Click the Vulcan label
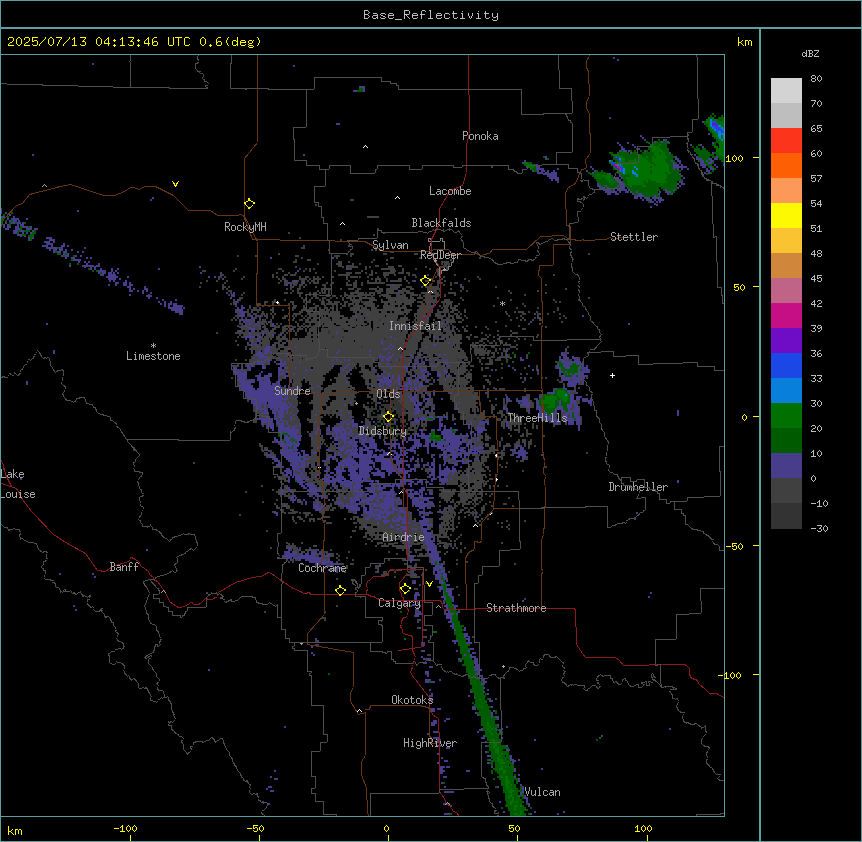 pyautogui.click(x=543, y=792)
